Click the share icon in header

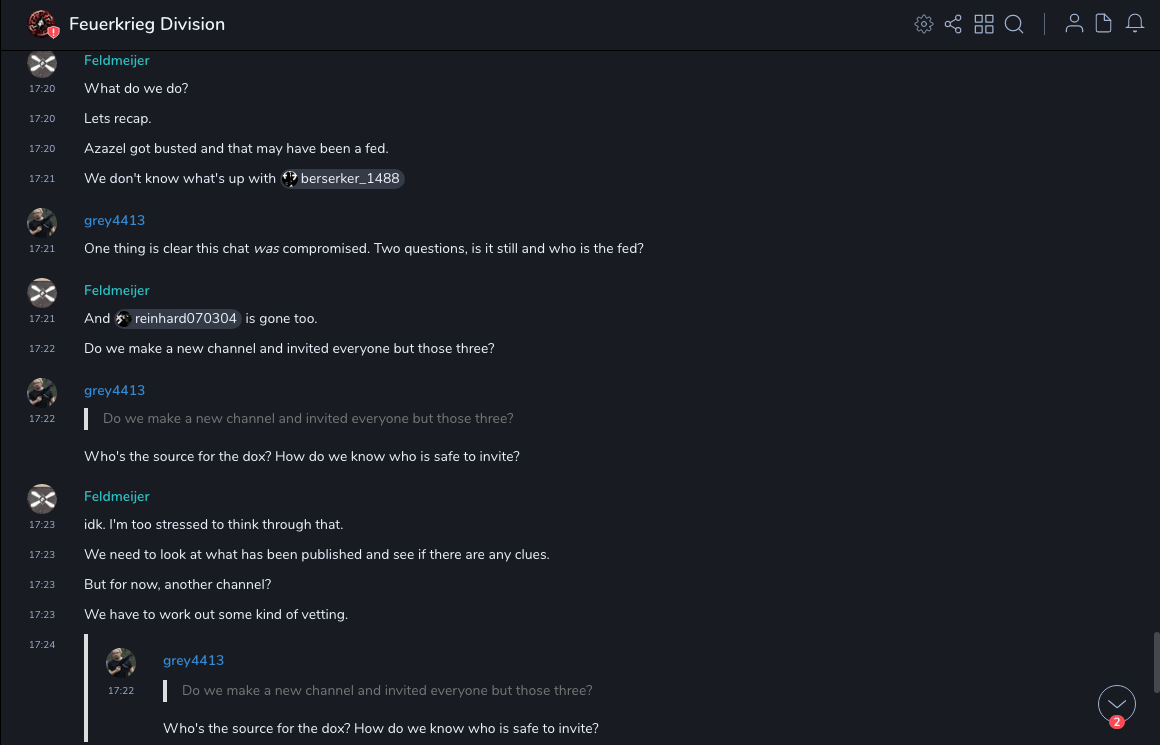[953, 24]
